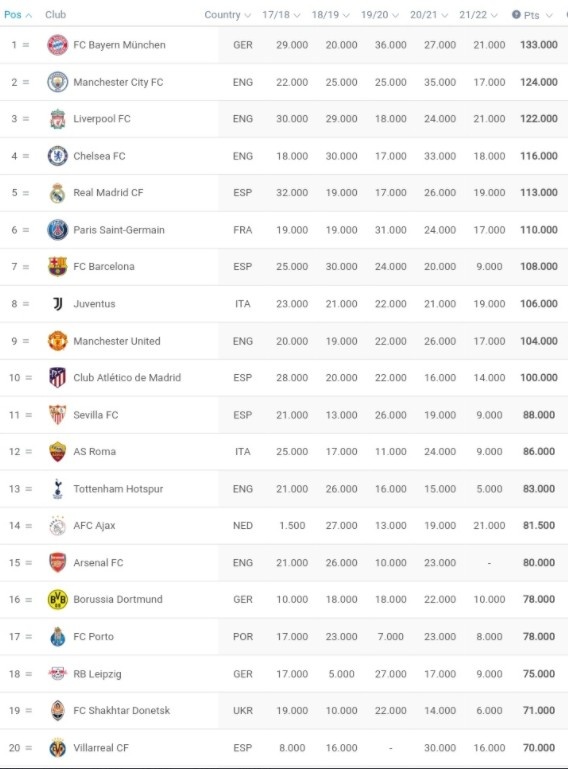Click the Manchester City FC crest
The width and height of the screenshot is (568, 769).
point(57,82)
